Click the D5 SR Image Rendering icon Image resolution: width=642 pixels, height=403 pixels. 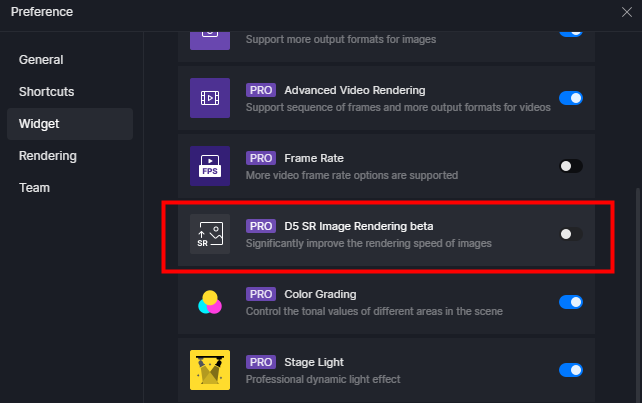[210, 234]
